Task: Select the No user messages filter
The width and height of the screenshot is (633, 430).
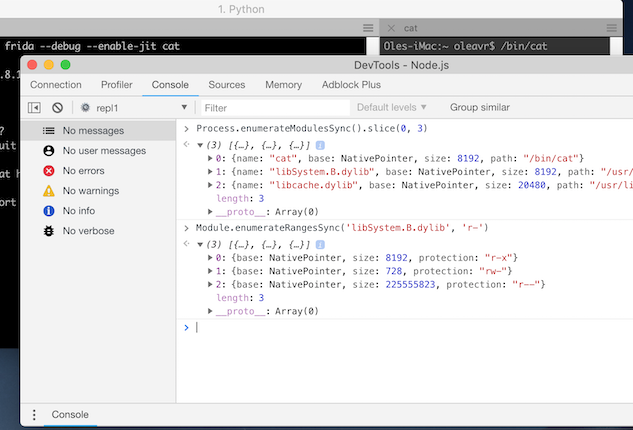Action: (x=98, y=151)
